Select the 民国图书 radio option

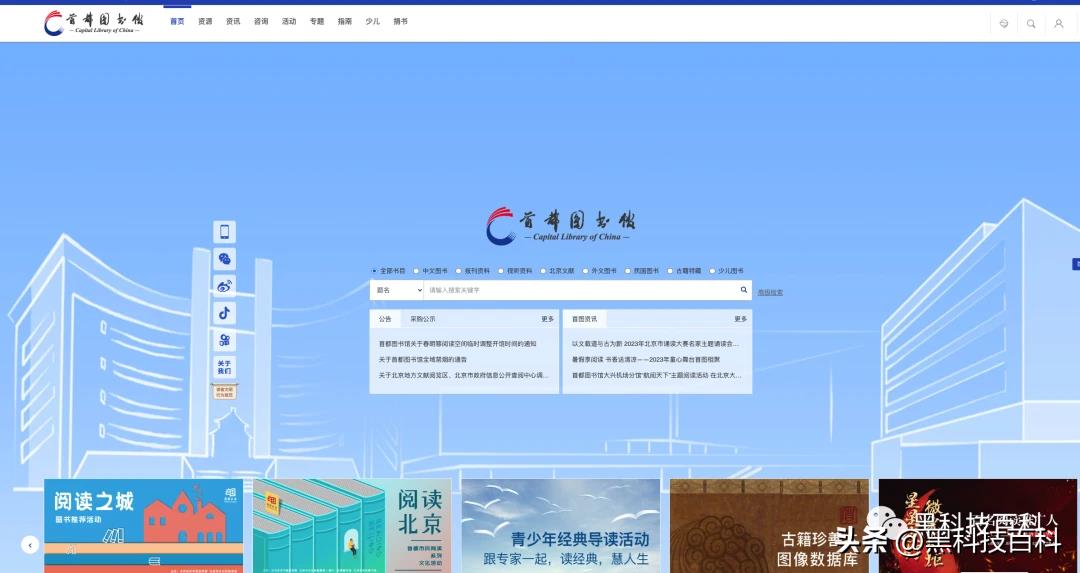627,271
